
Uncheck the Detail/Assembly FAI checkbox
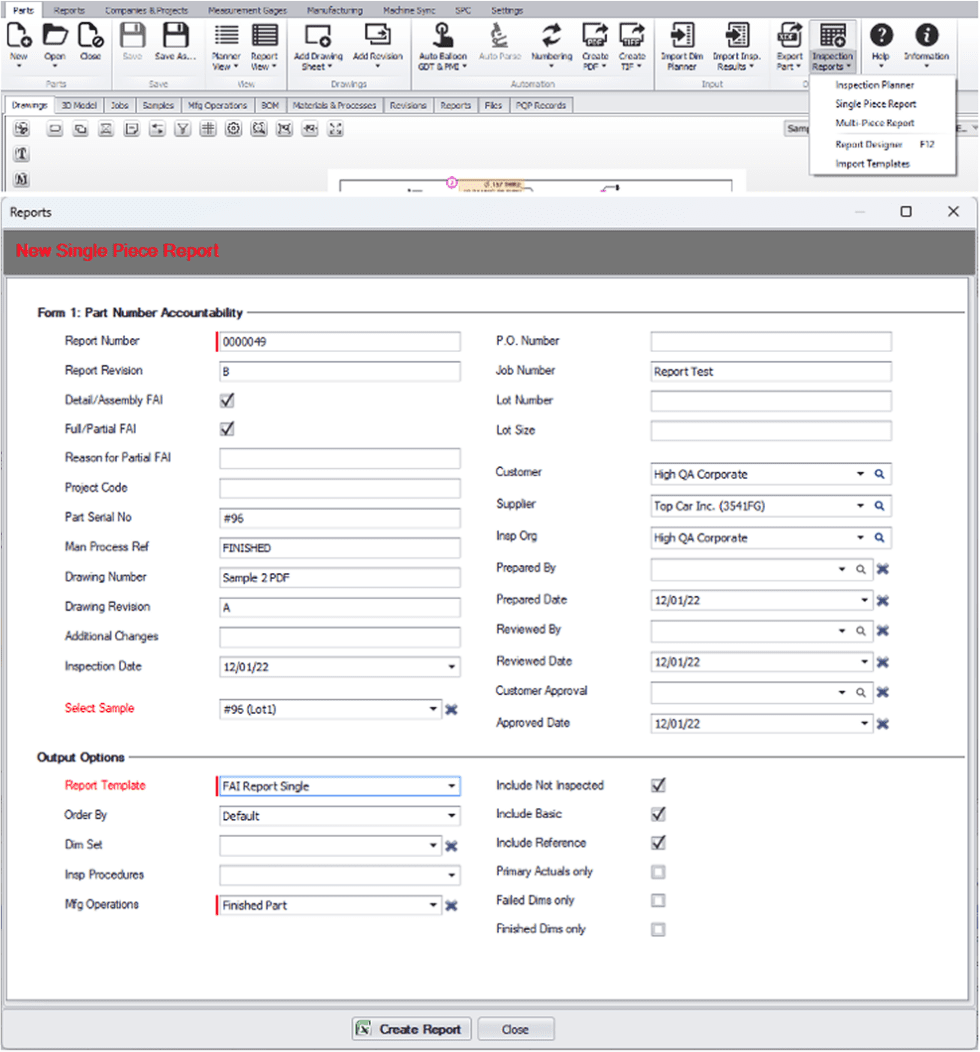[226, 401]
